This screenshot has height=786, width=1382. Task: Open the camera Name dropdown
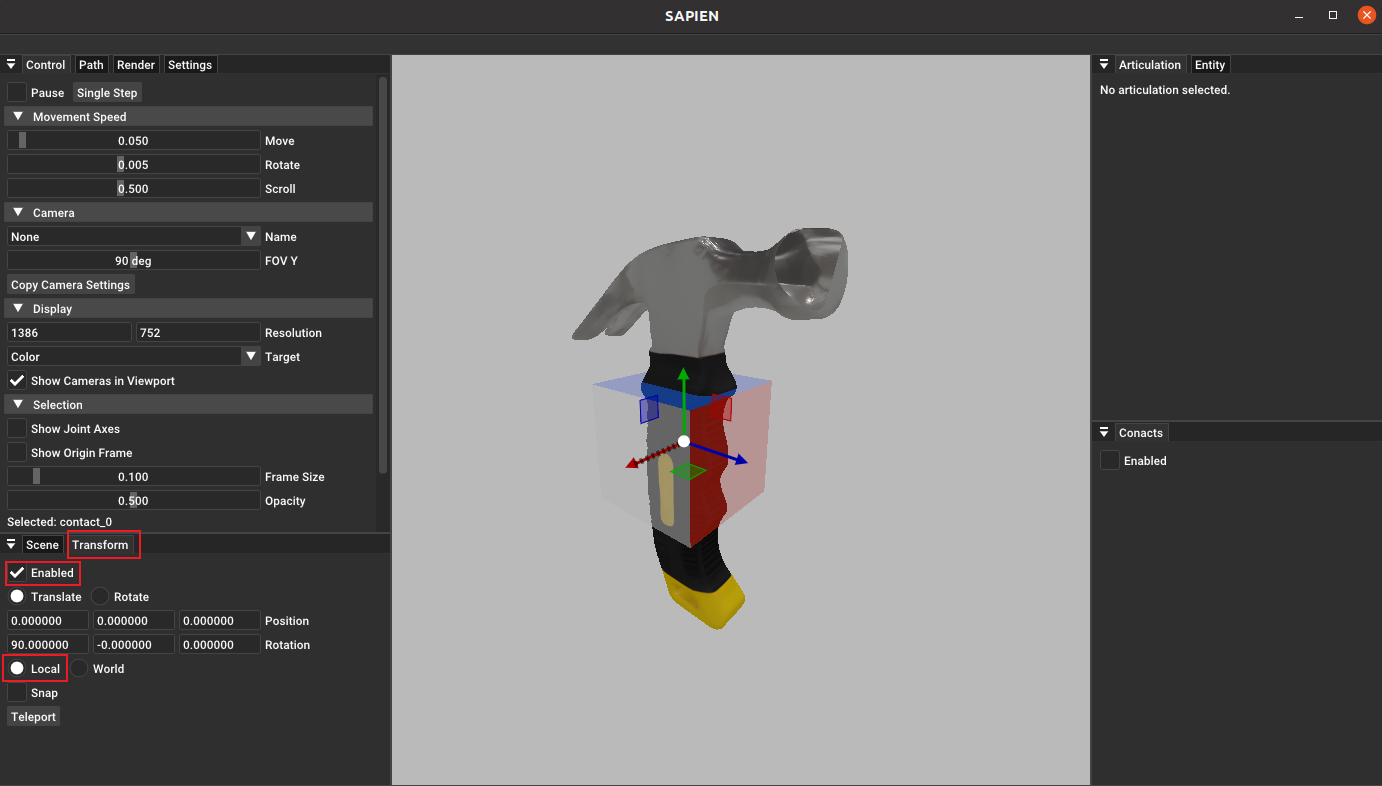click(x=134, y=237)
